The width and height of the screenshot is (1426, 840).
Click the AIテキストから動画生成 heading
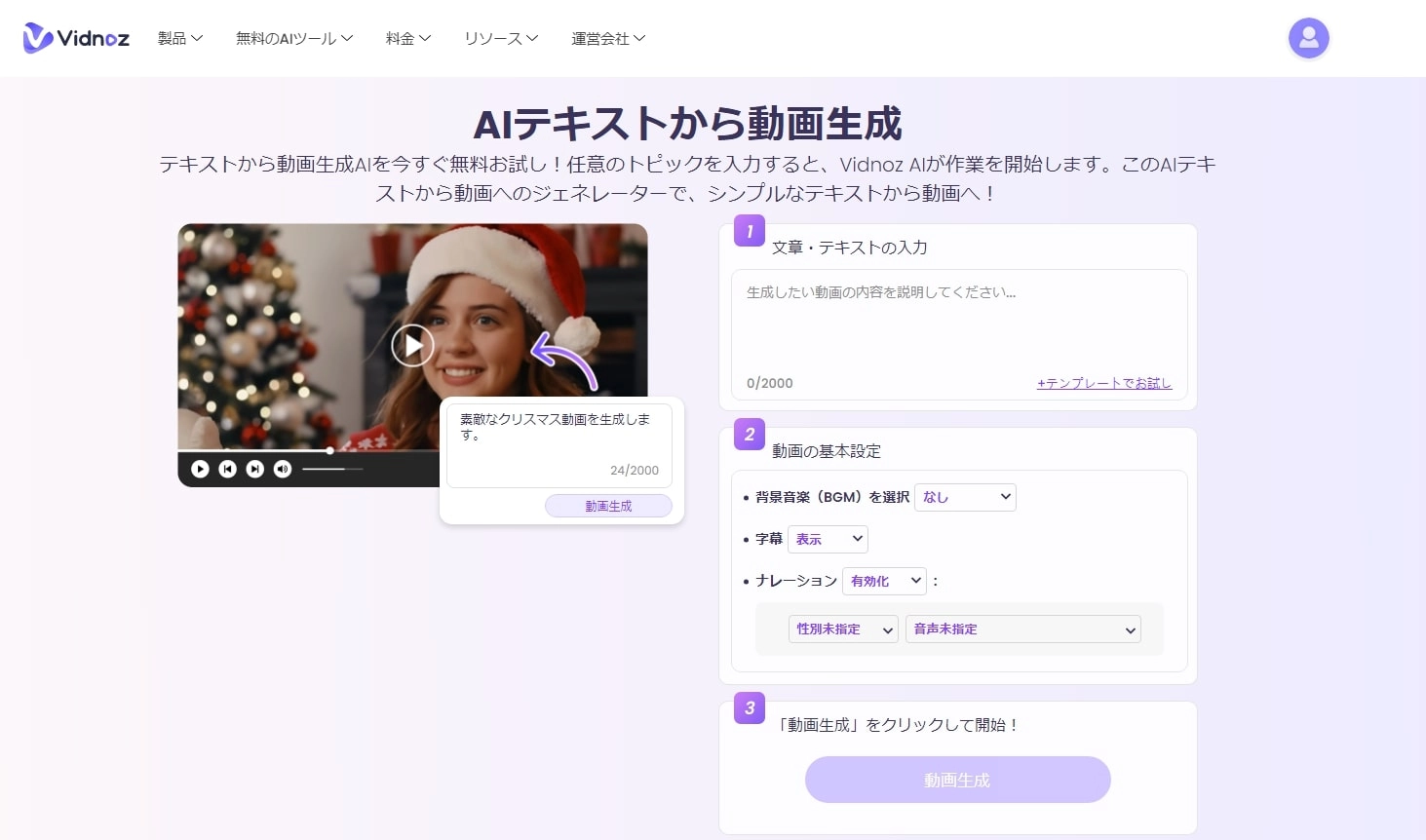[687, 125]
